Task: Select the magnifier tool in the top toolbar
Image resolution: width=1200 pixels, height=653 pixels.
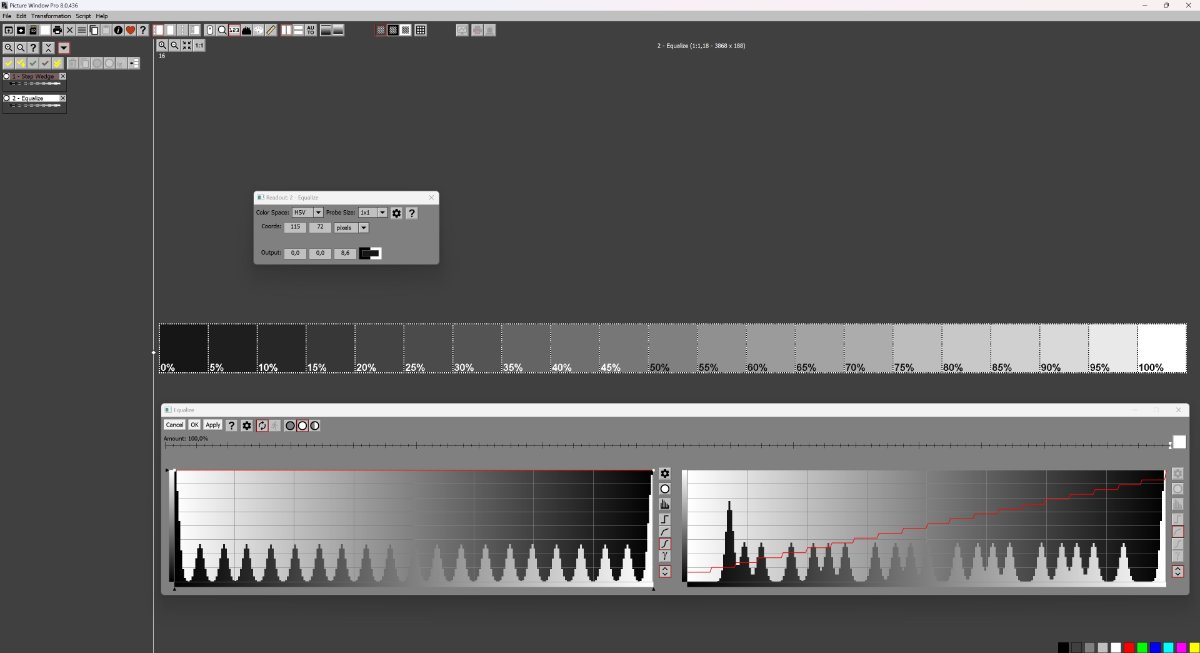Action: pos(222,30)
